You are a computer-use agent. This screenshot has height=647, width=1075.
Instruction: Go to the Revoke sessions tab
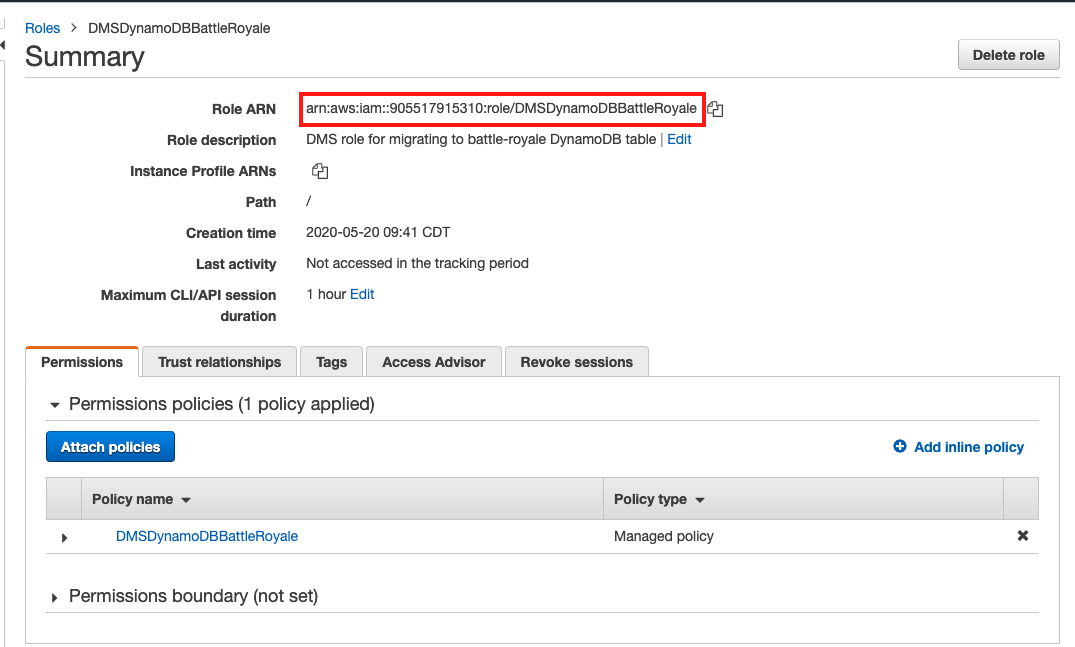577,362
